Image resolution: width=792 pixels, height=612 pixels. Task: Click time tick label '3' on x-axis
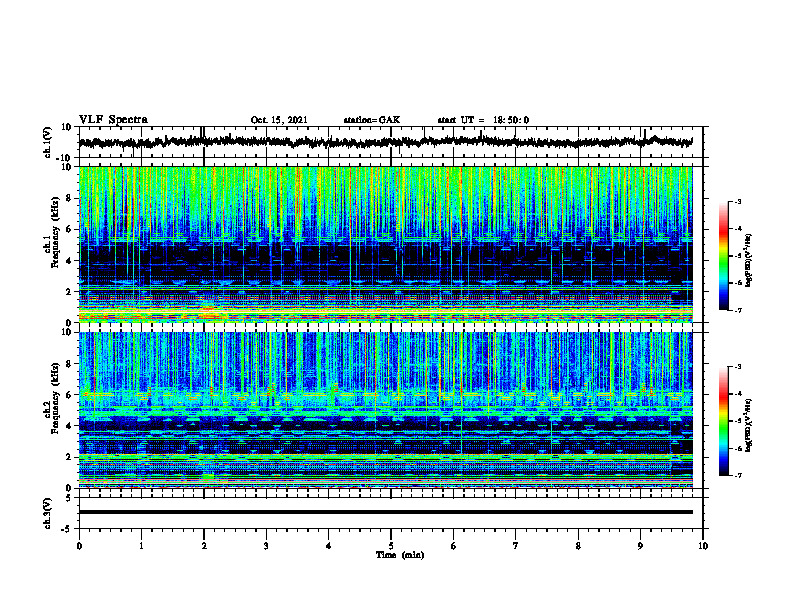coord(266,546)
